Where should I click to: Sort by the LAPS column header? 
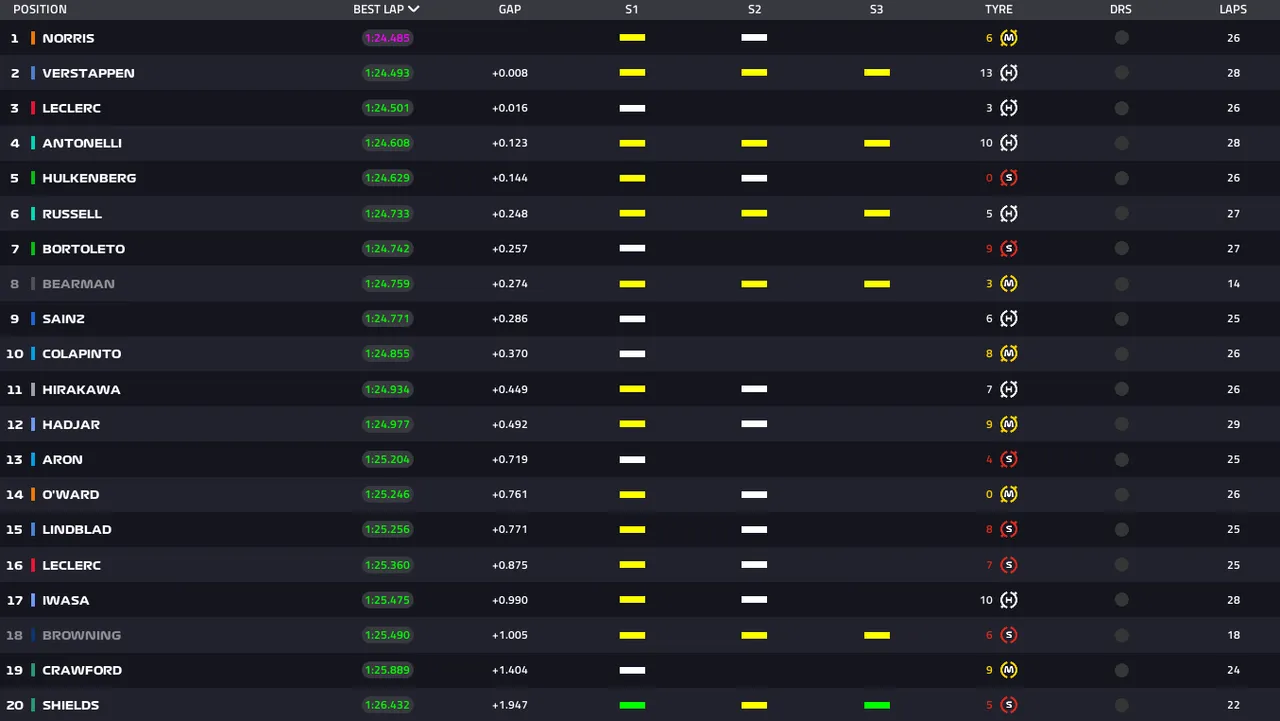(1233, 9)
